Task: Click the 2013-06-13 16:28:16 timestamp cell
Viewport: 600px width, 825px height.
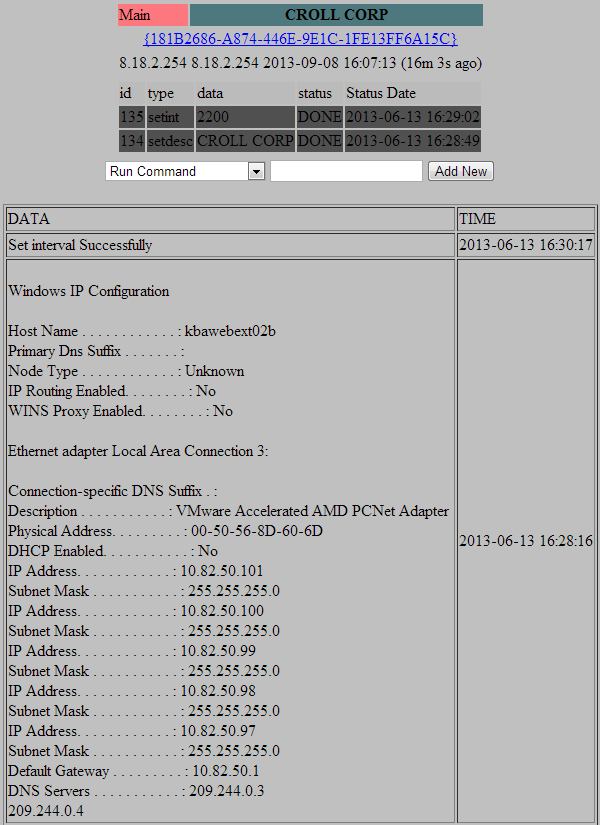Action: (525, 541)
